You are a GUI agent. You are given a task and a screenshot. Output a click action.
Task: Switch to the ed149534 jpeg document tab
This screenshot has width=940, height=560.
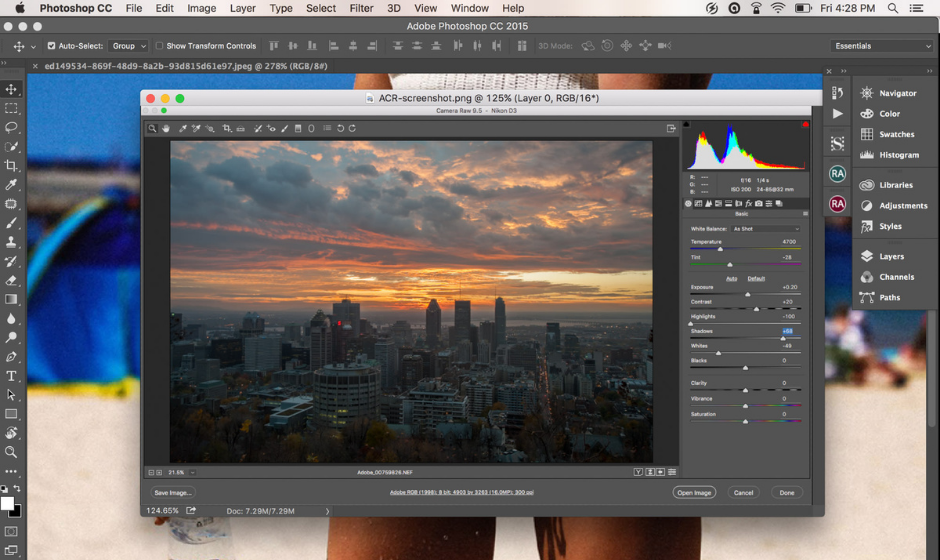click(x=186, y=66)
